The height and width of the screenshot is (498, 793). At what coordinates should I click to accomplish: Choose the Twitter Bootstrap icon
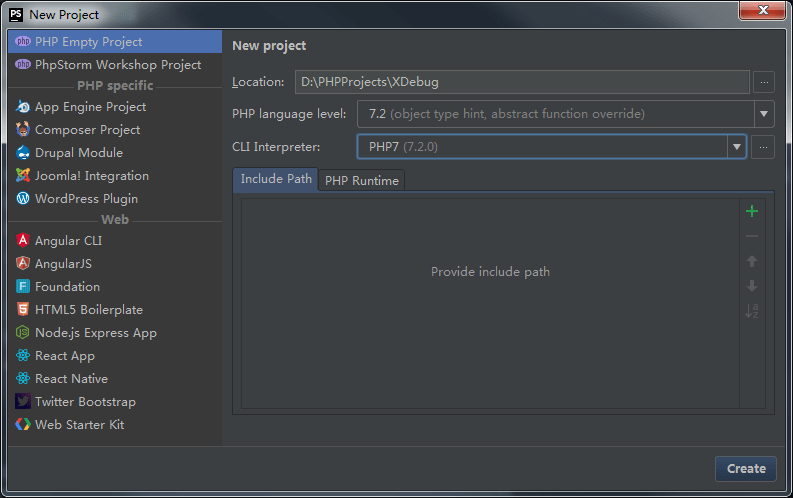(23, 401)
